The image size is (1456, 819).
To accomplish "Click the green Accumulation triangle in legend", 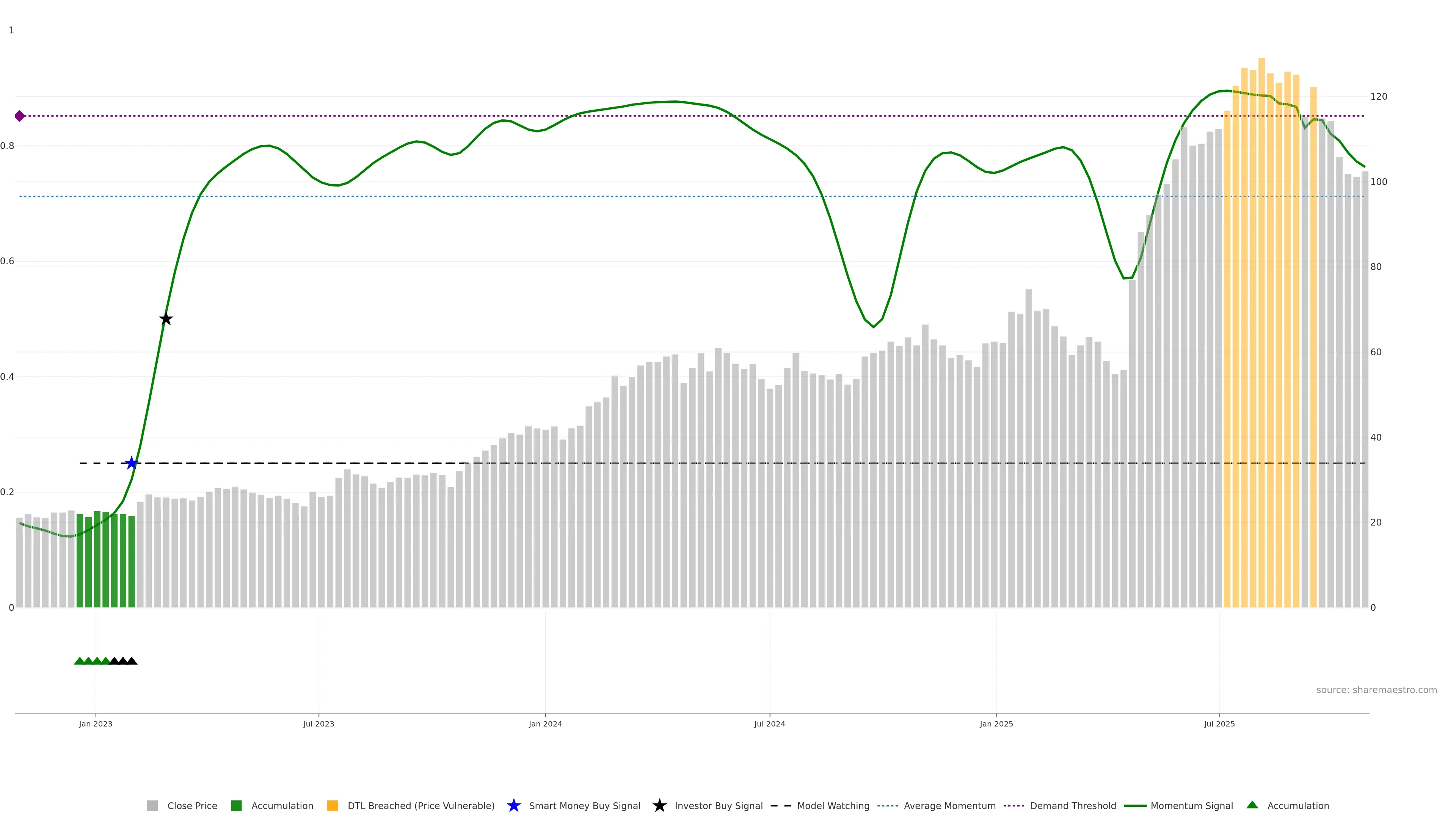I will click(x=1252, y=805).
